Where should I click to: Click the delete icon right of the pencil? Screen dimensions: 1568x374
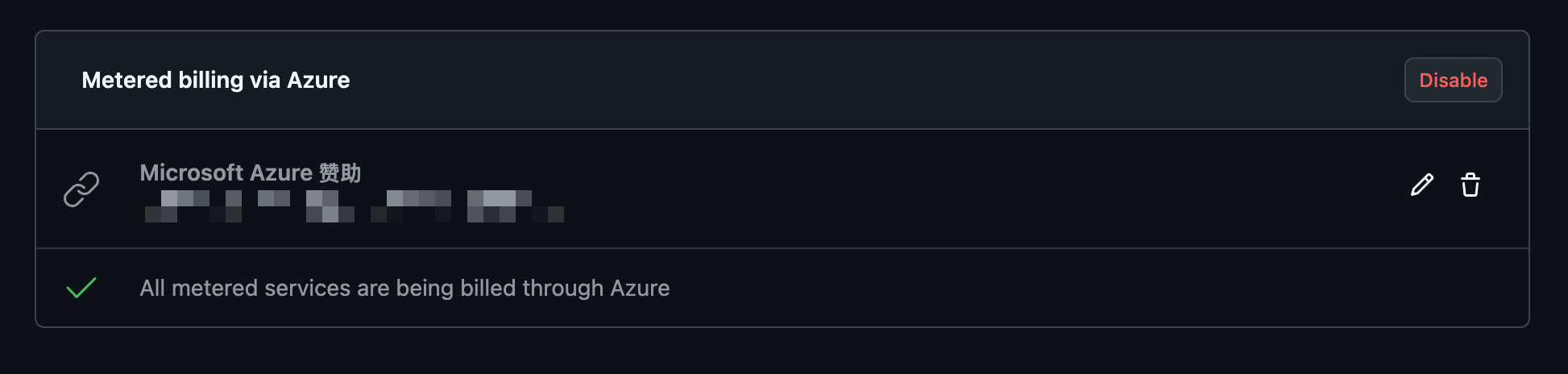pyautogui.click(x=1471, y=185)
